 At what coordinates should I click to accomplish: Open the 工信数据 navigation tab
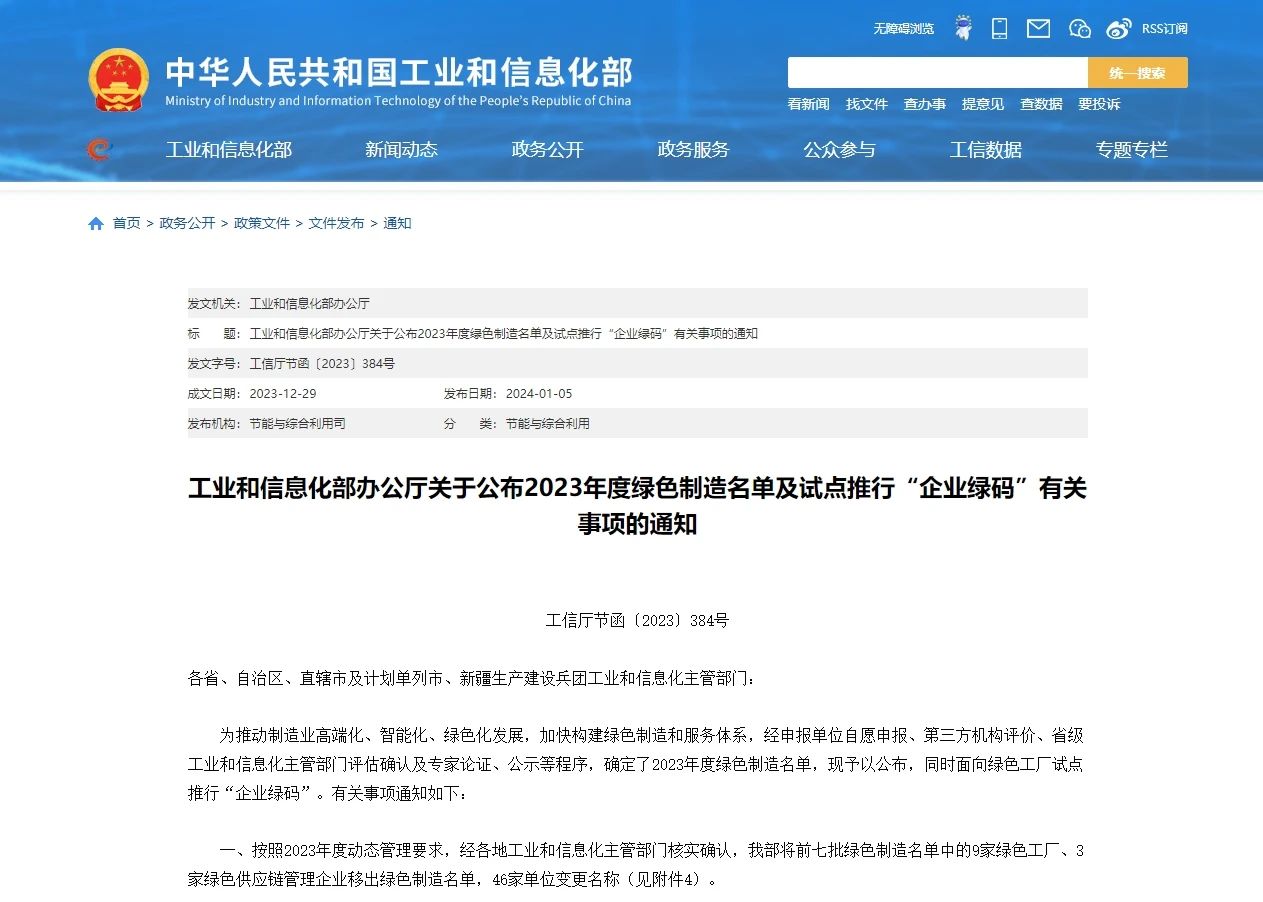click(985, 150)
